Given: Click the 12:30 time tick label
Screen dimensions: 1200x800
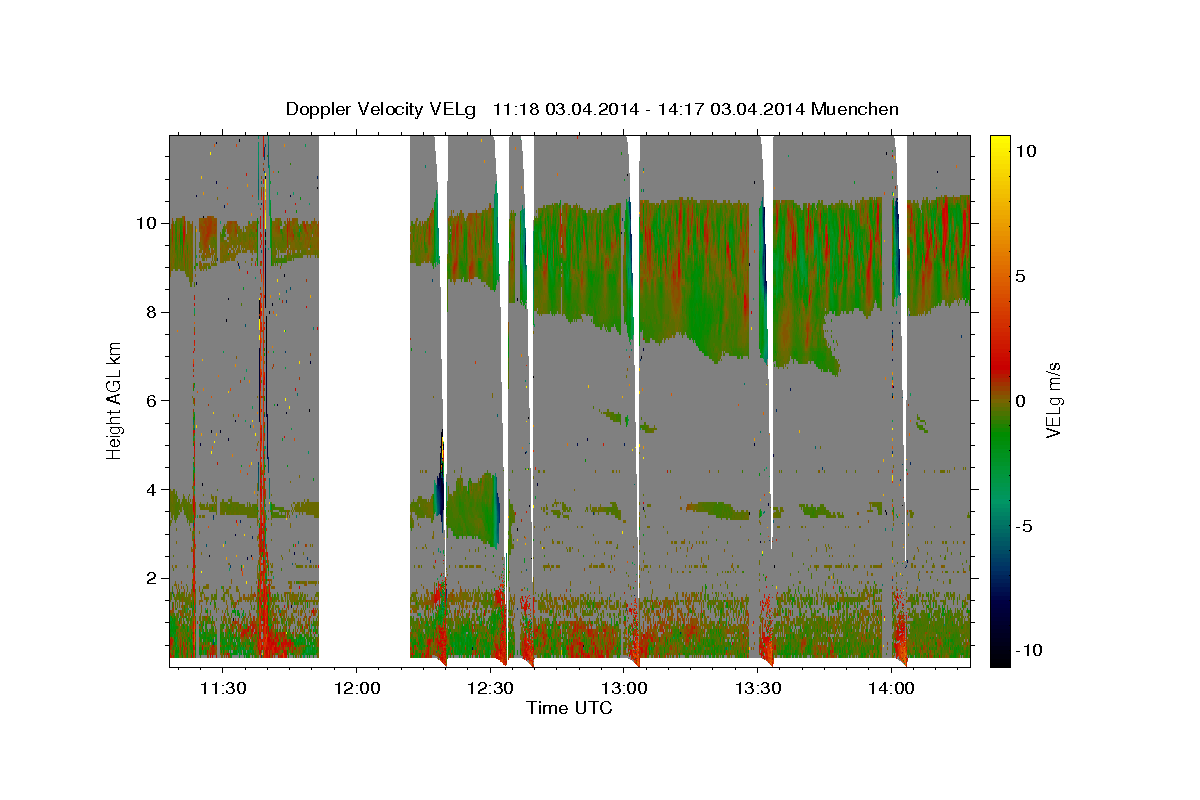Looking at the screenshot, I should [491, 688].
